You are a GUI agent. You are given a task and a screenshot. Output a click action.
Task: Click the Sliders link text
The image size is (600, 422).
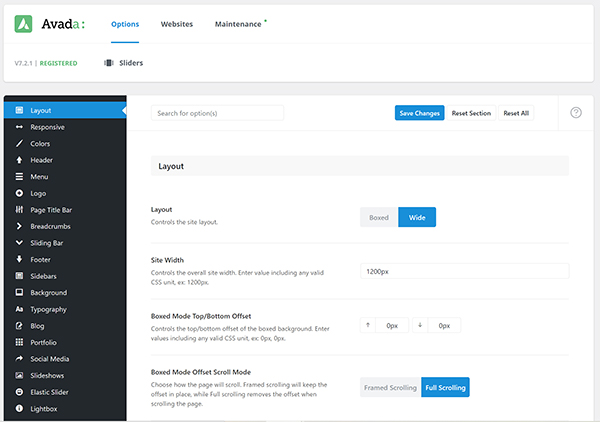(x=131, y=63)
